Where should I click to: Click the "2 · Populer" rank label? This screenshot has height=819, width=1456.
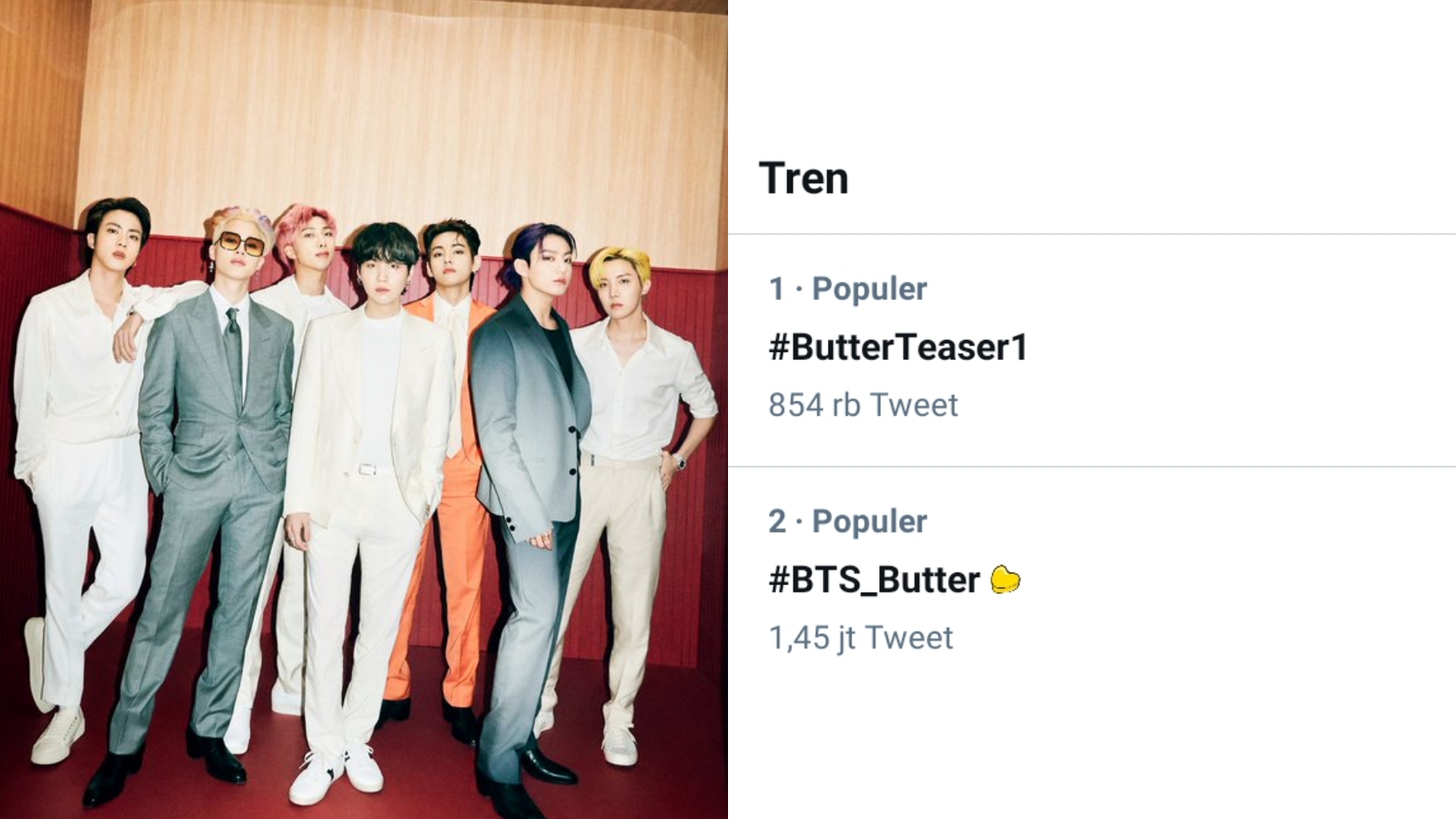847,521
